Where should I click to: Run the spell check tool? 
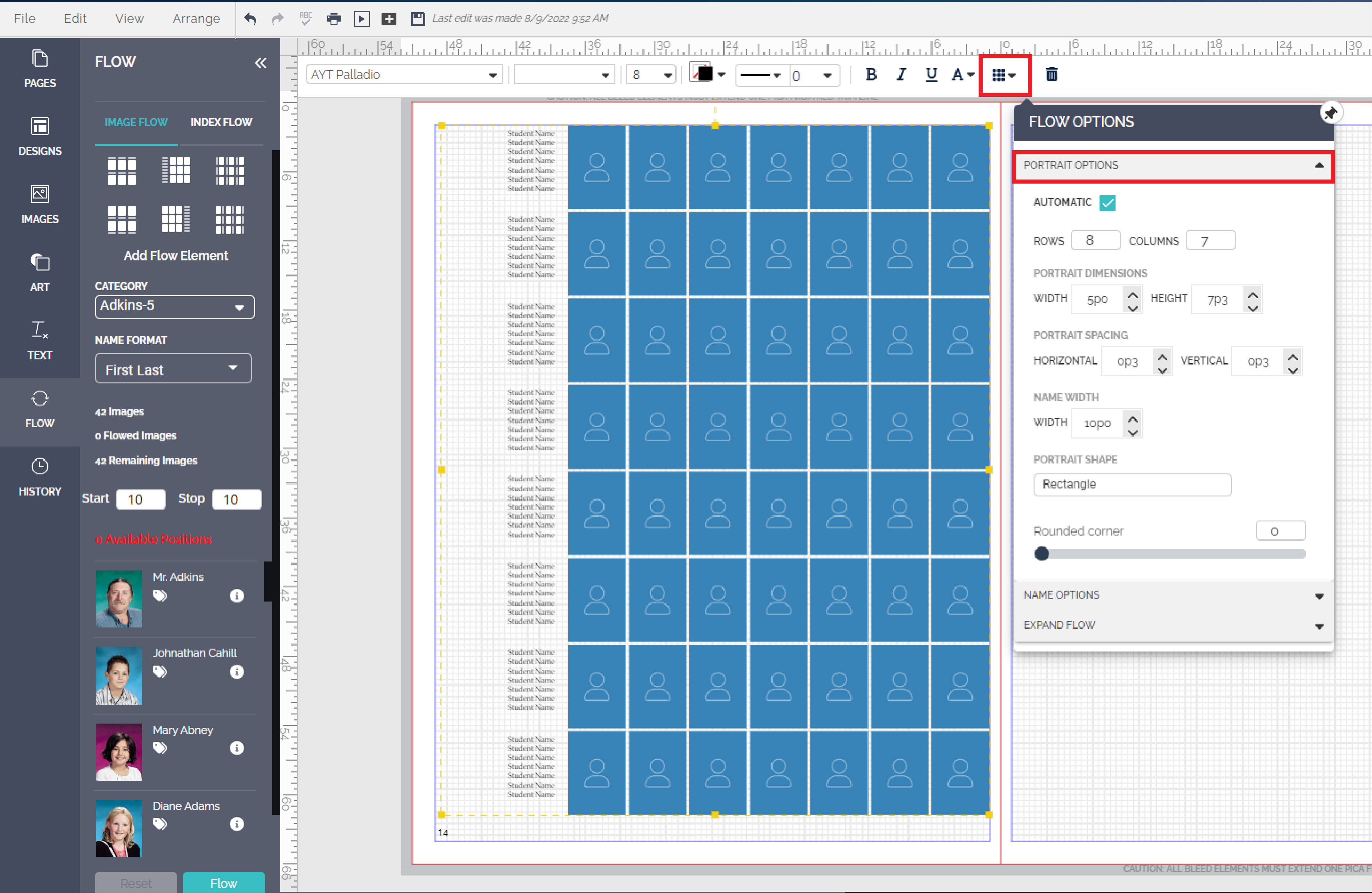[x=305, y=19]
